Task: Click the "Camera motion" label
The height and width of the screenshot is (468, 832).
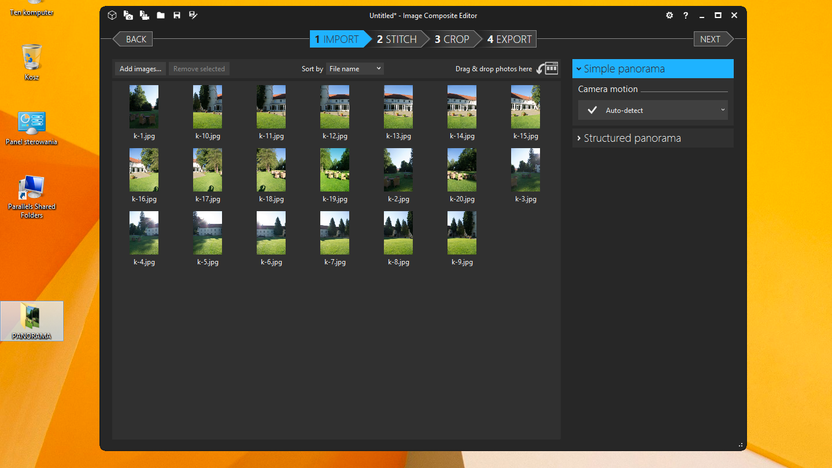Action: (608, 89)
